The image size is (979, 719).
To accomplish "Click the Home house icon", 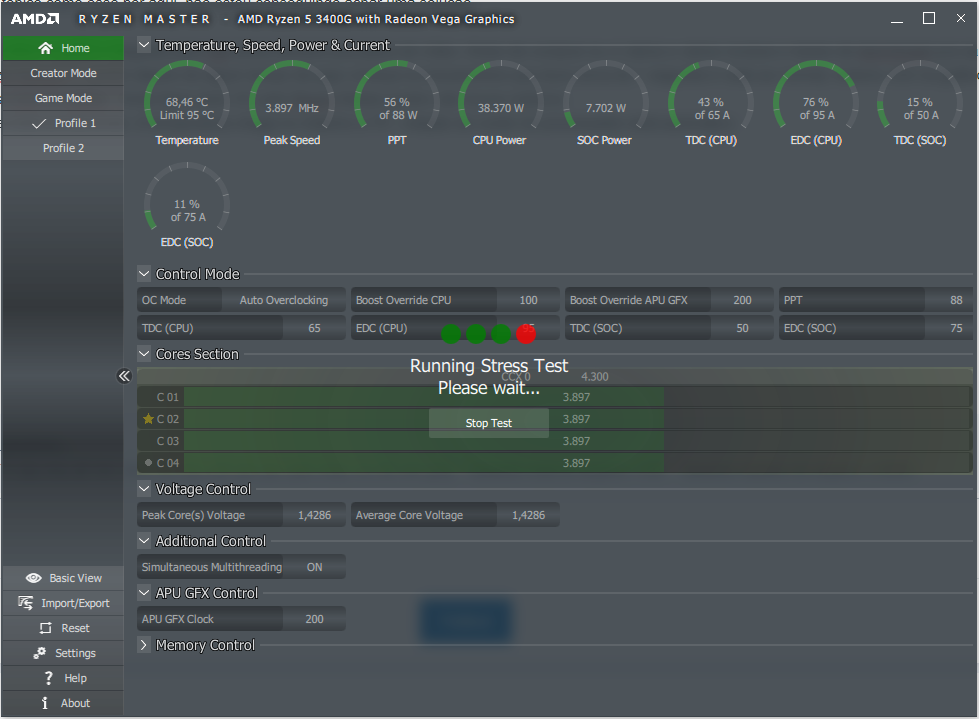I will [45, 48].
